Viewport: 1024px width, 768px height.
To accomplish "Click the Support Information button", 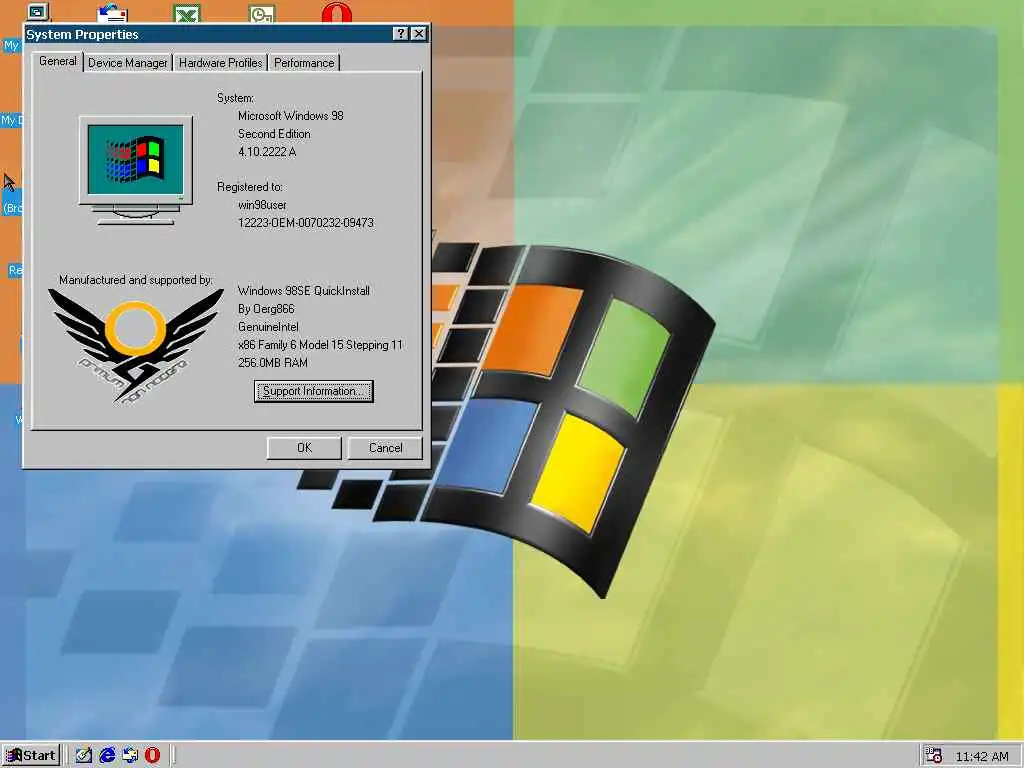I will pos(313,391).
